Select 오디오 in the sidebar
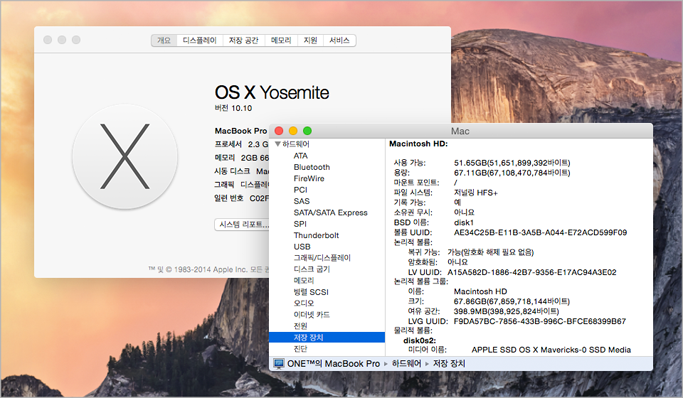683x398 pixels. tap(304, 303)
